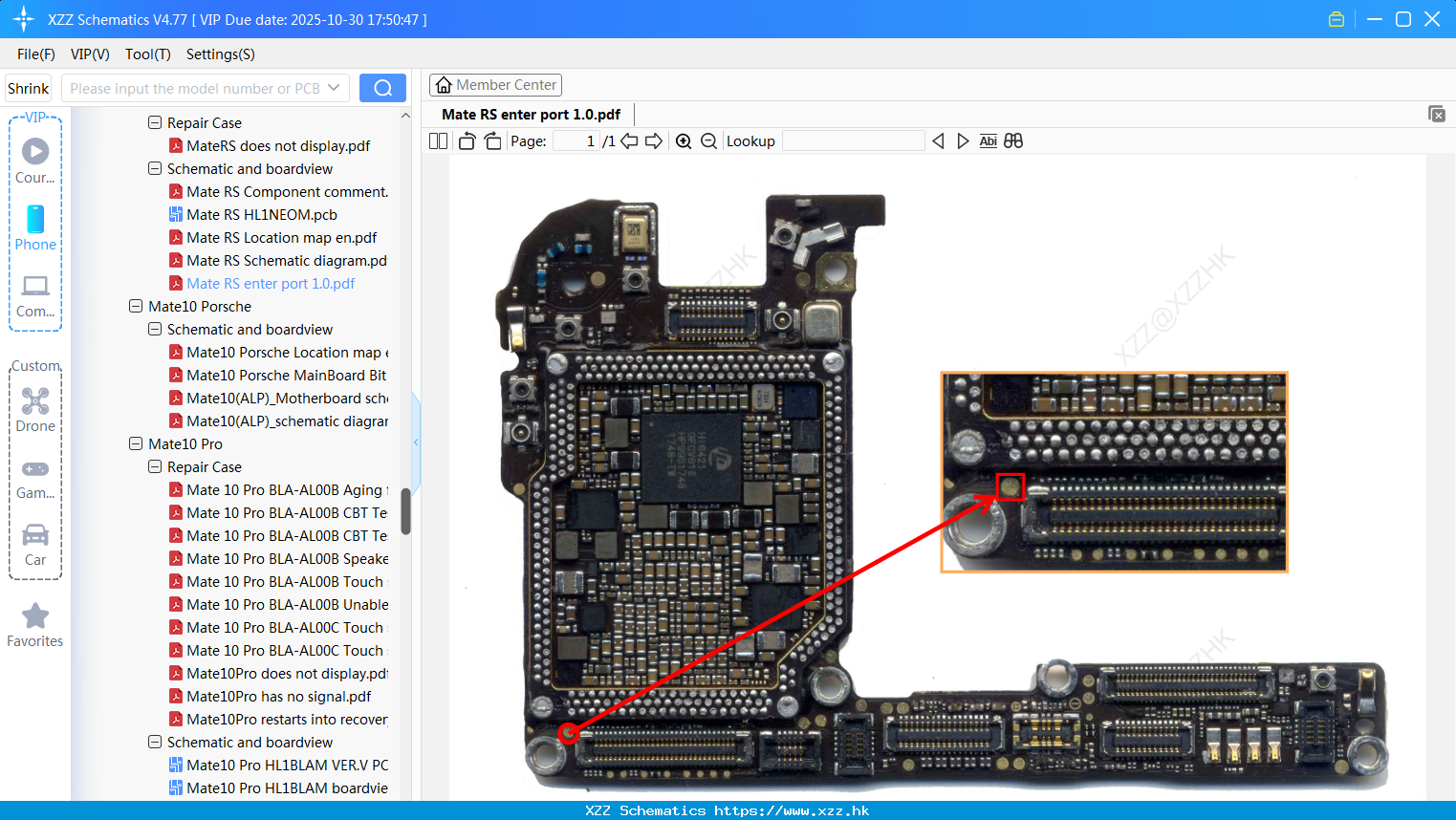Image resolution: width=1456 pixels, height=820 pixels.
Task: Open Mate10Pro does not display.pdf
Action: [279, 674]
